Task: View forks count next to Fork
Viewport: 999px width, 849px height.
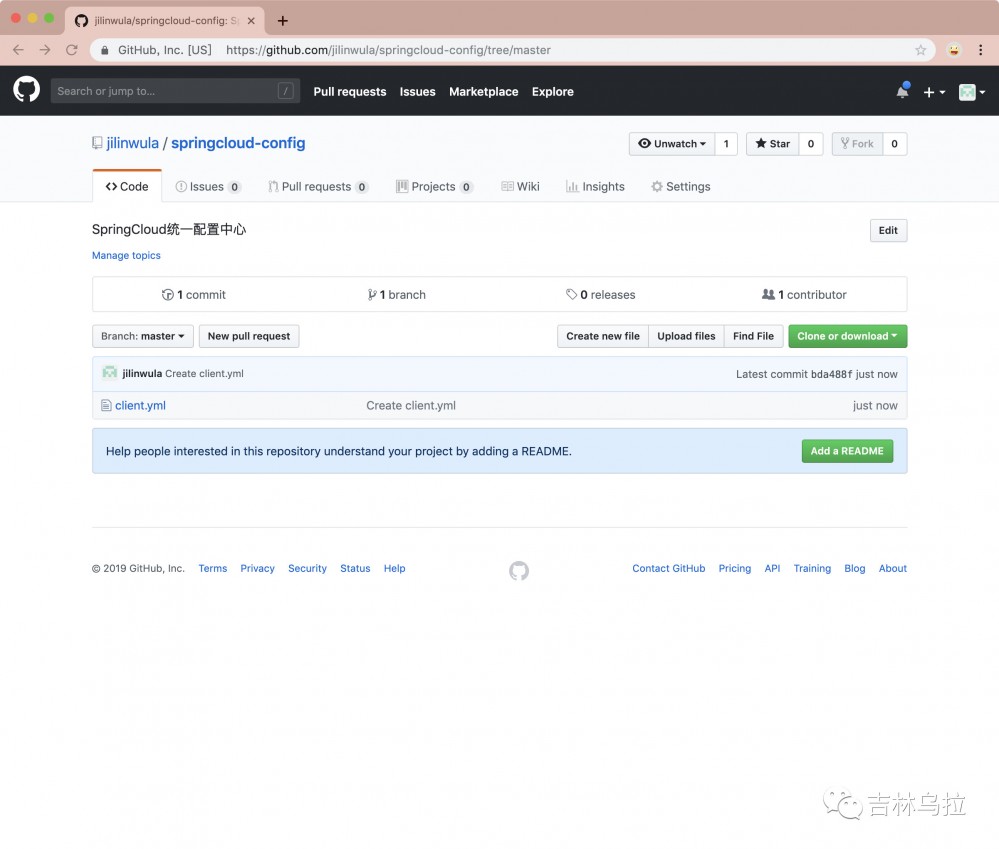Action: 894,144
